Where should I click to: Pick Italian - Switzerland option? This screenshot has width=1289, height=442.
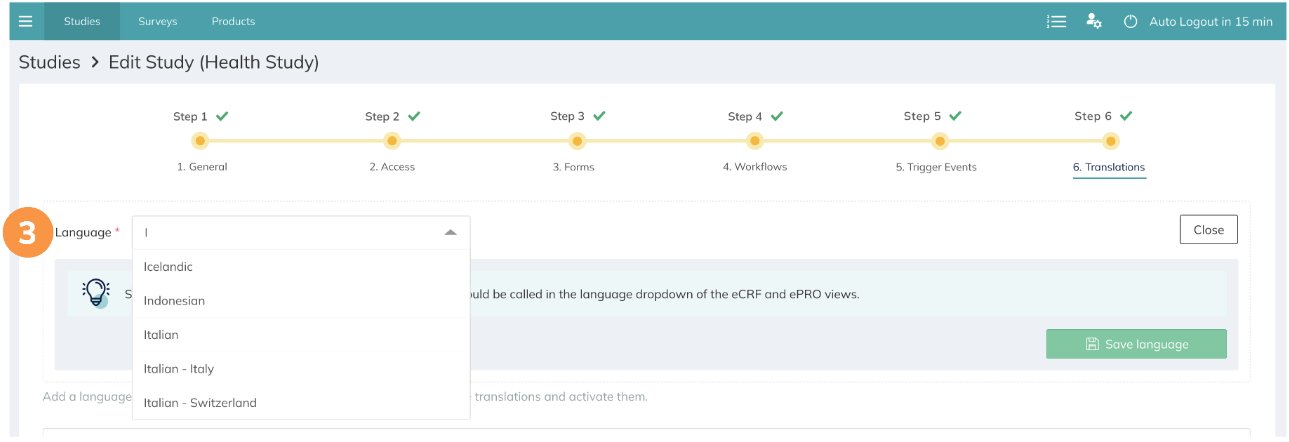[x=200, y=403]
